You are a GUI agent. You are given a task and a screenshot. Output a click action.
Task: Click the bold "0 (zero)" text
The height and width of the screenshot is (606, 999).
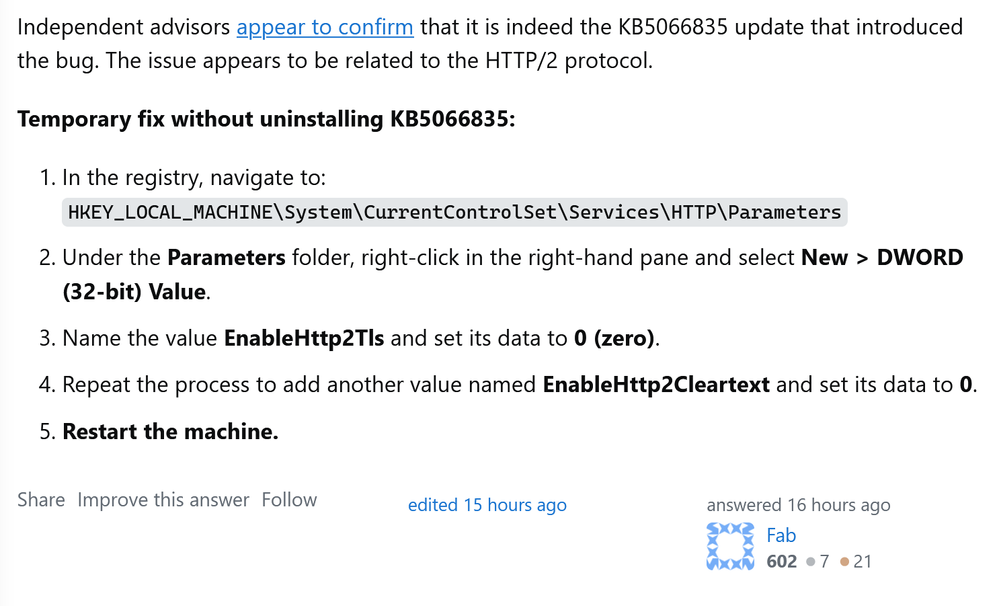tap(615, 338)
